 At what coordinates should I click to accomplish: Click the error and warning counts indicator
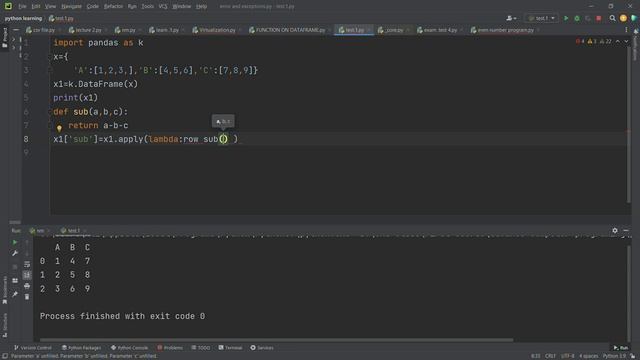coord(593,41)
